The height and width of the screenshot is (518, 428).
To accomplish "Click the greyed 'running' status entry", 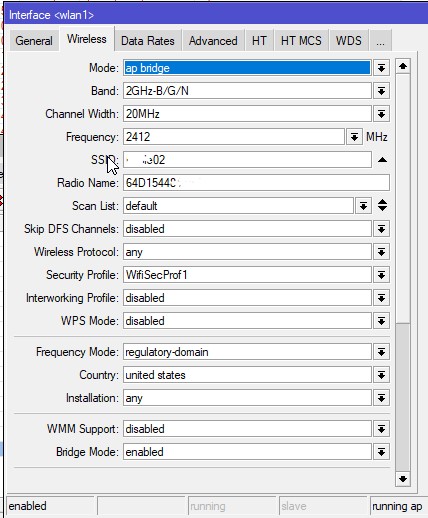I will click(232, 506).
